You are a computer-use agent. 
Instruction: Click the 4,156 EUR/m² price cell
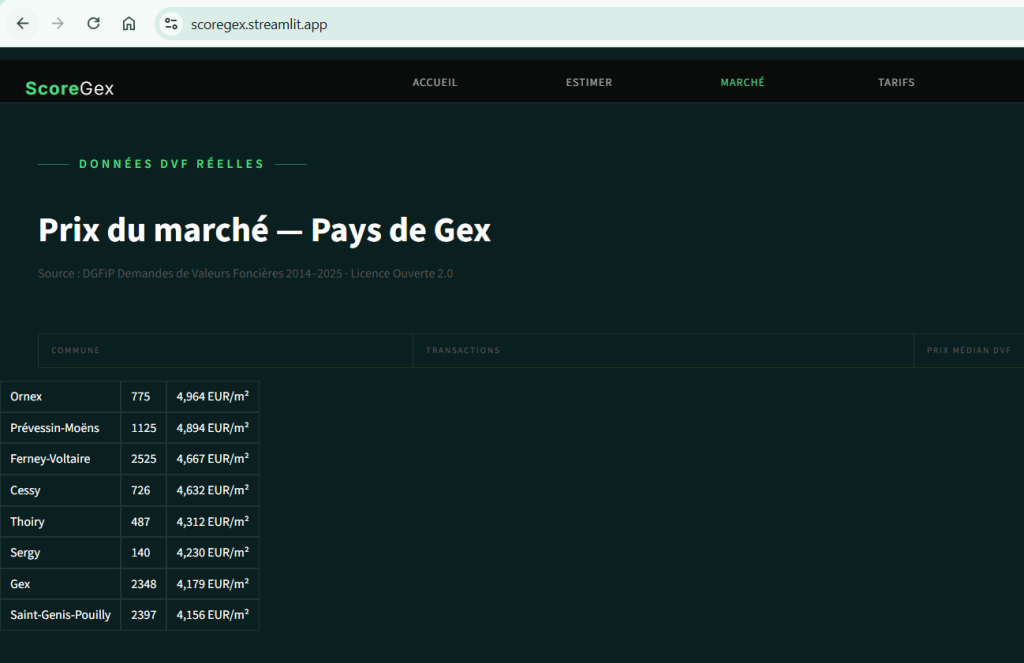pos(213,615)
